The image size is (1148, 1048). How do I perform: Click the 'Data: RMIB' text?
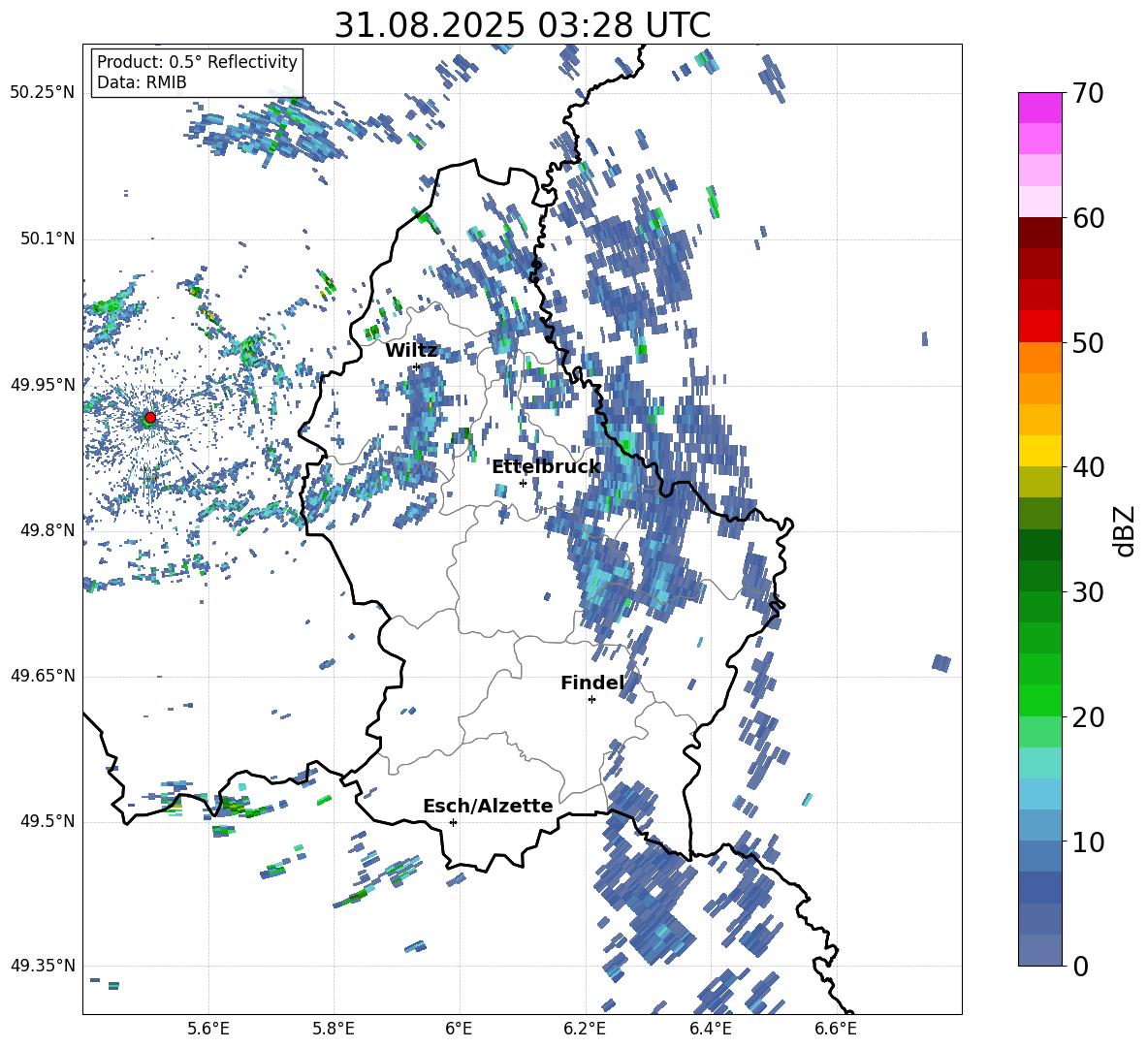pos(142,82)
